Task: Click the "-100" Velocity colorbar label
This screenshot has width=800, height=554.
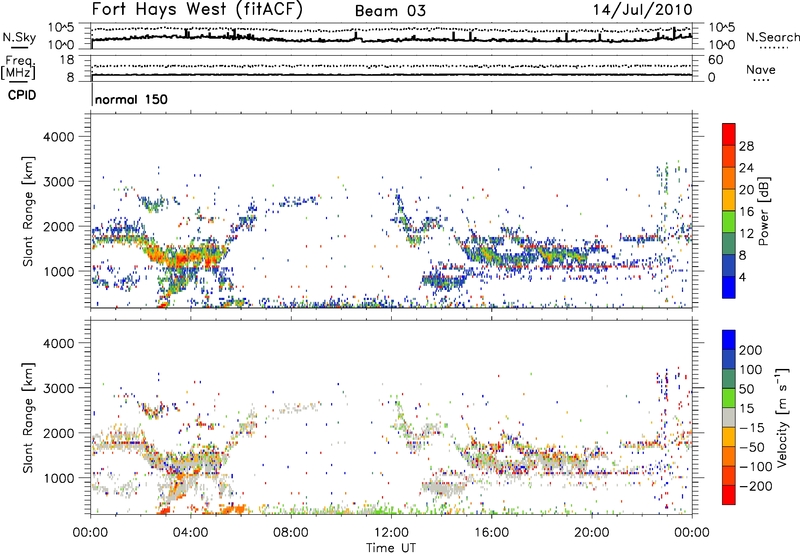Action: pyautogui.click(x=756, y=466)
